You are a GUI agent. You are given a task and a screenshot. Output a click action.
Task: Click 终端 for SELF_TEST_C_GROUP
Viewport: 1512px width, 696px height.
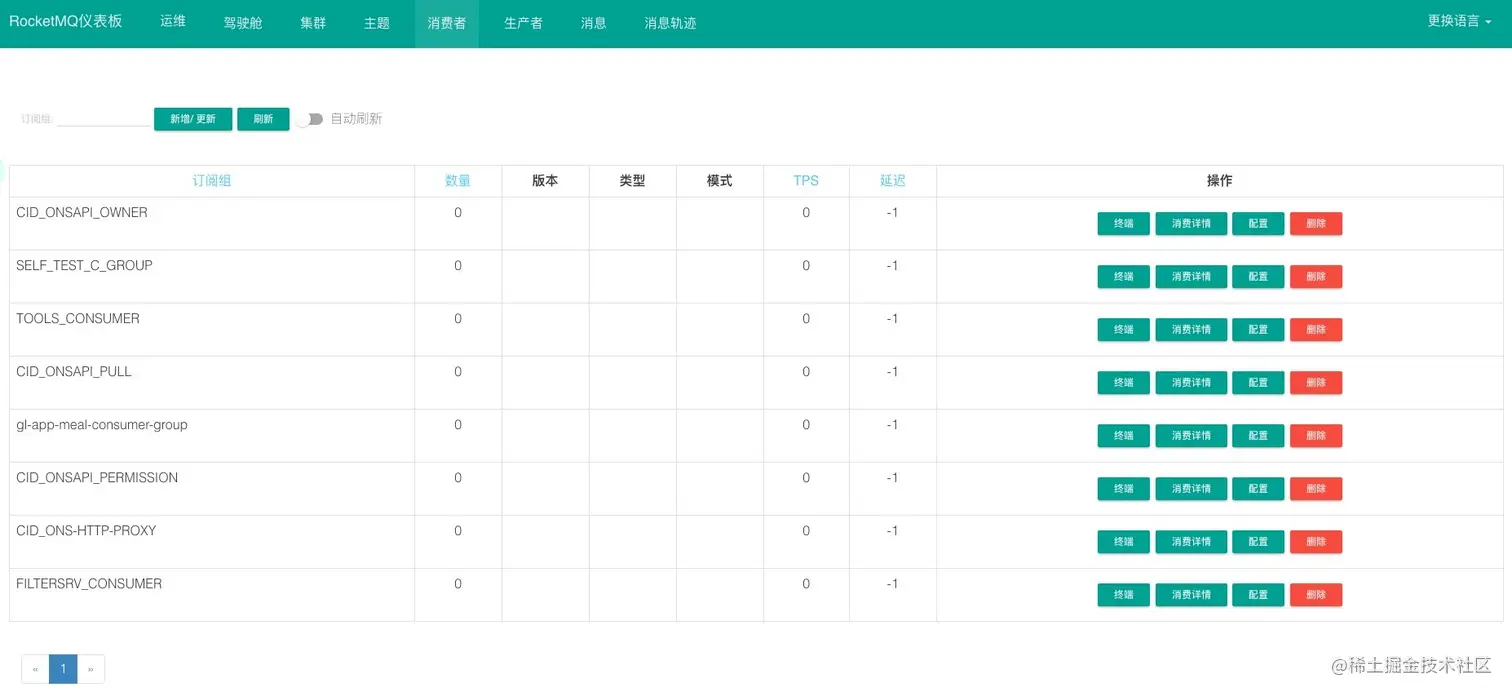pos(1124,277)
